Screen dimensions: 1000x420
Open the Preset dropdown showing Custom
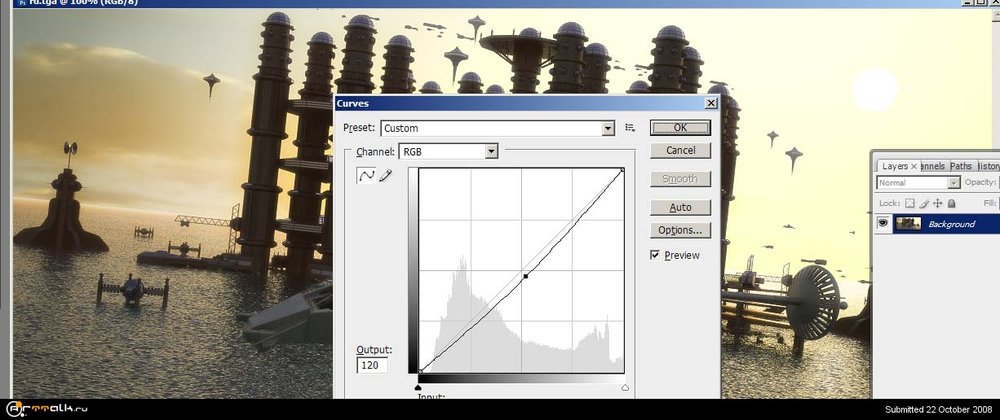(498, 128)
